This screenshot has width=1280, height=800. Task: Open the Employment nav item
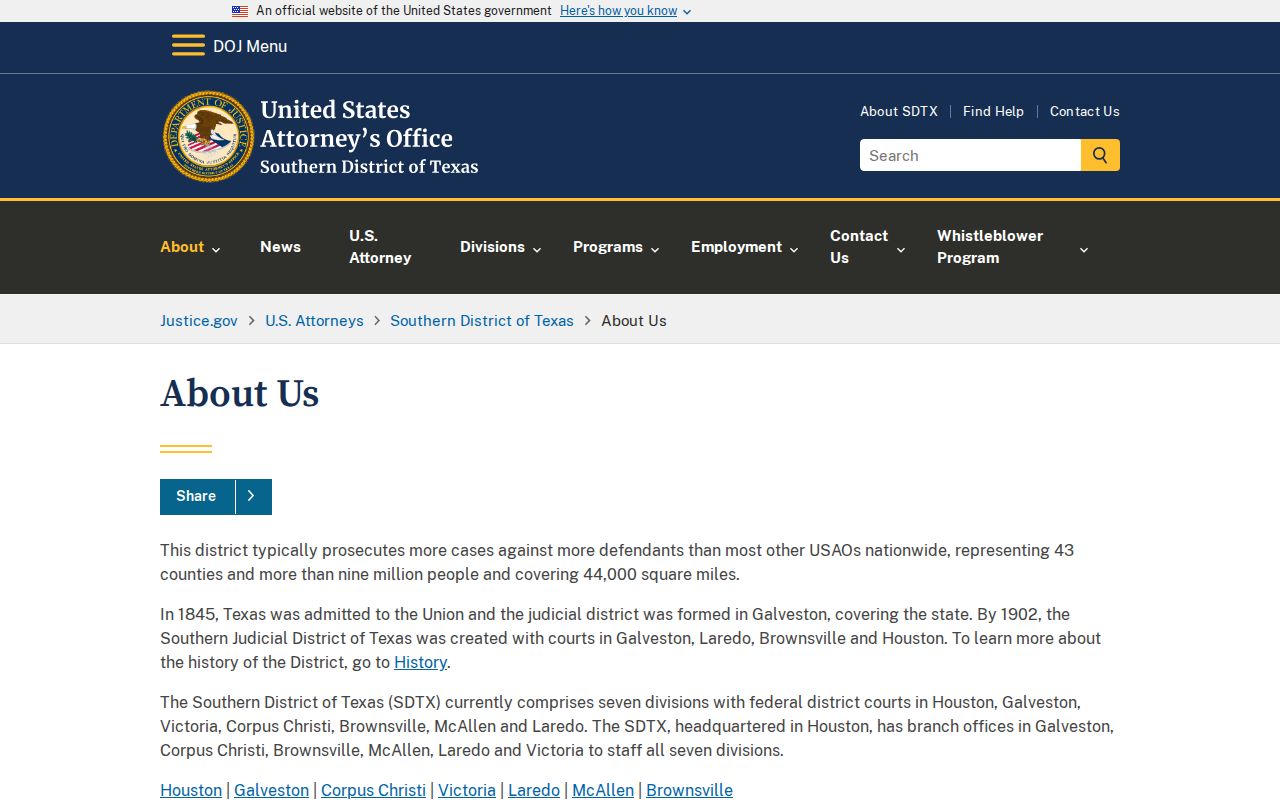(x=736, y=247)
